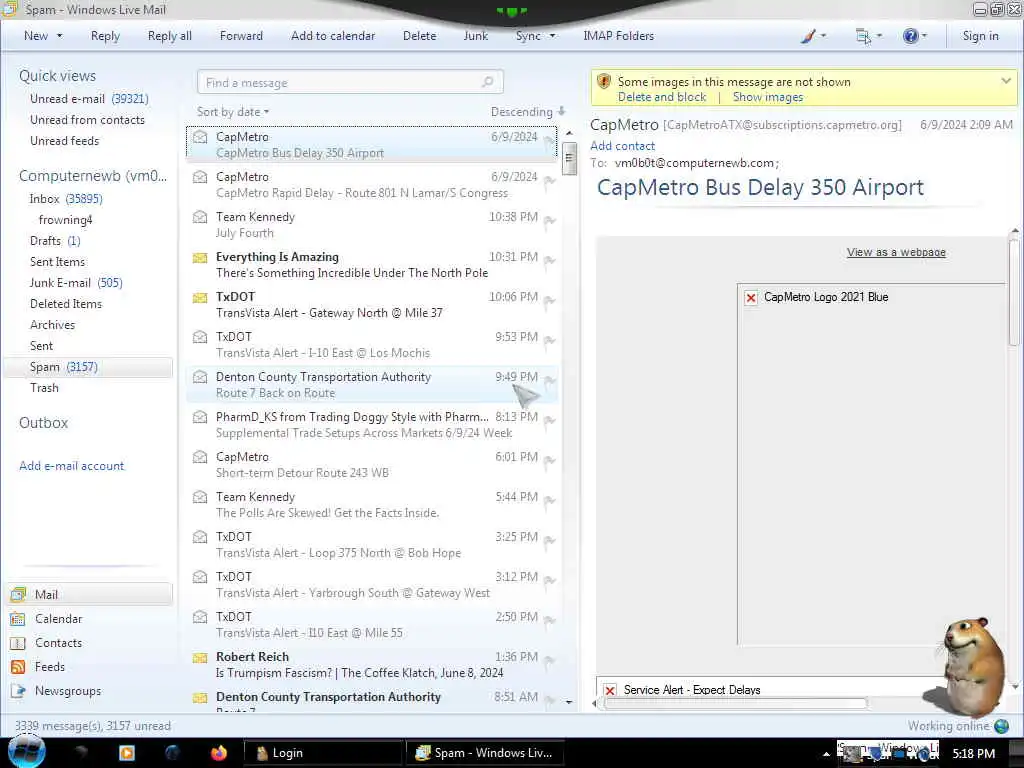The width and height of the screenshot is (1024, 768).
Task: Open the Contacts icon in the bottom navigation
Action: point(18,643)
